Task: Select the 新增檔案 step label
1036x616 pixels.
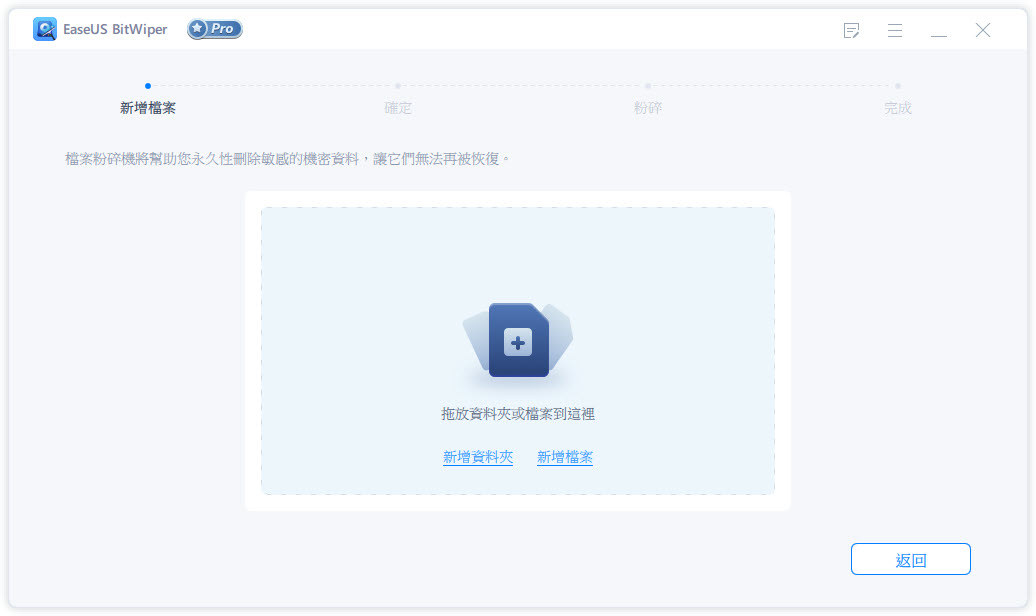Action: (148, 108)
